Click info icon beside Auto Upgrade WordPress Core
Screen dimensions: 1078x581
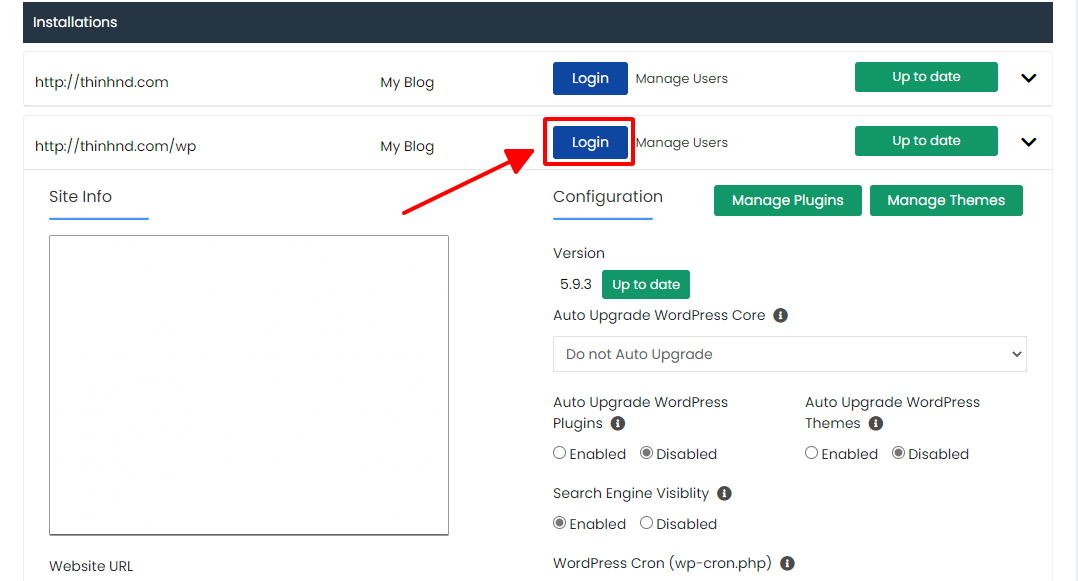coord(780,316)
